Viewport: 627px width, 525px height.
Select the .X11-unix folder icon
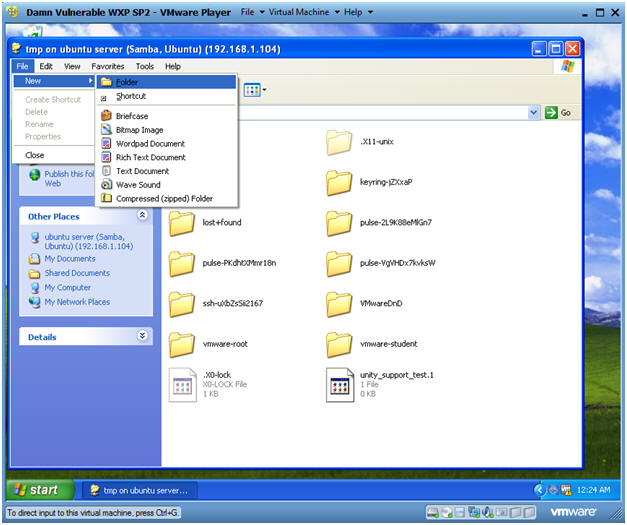tap(339, 142)
